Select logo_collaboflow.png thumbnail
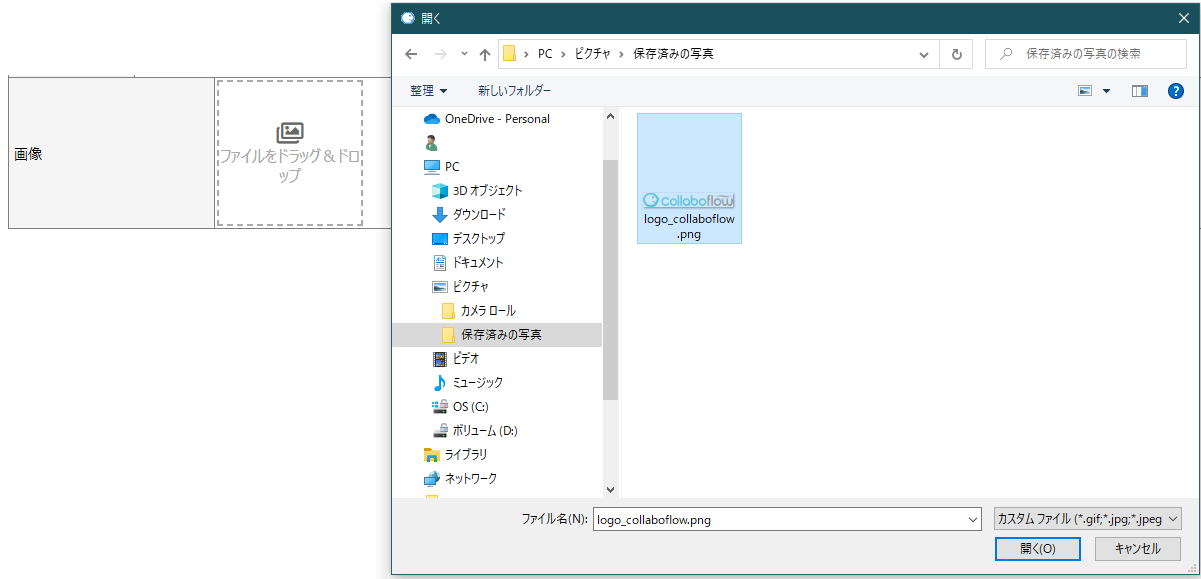The width and height of the screenshot is (1201, 579). 689,178
